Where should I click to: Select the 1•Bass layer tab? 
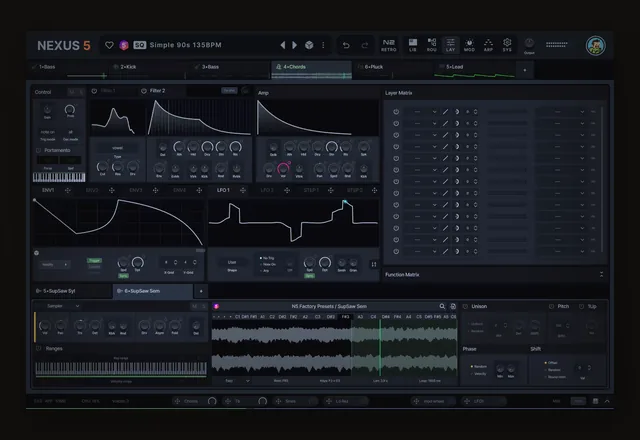click(67, 69)
